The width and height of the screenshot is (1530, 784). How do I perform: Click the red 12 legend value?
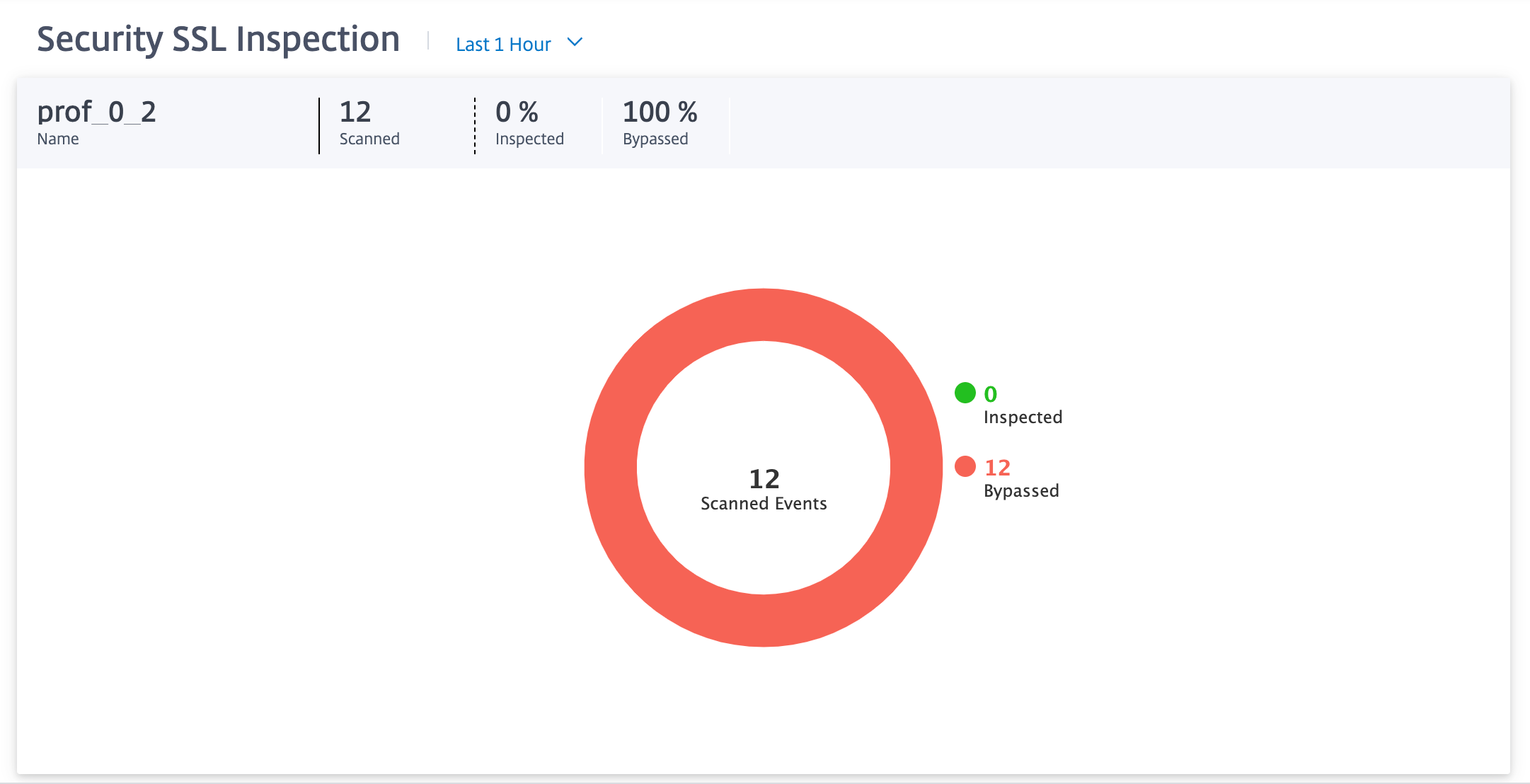pos(997,468)
